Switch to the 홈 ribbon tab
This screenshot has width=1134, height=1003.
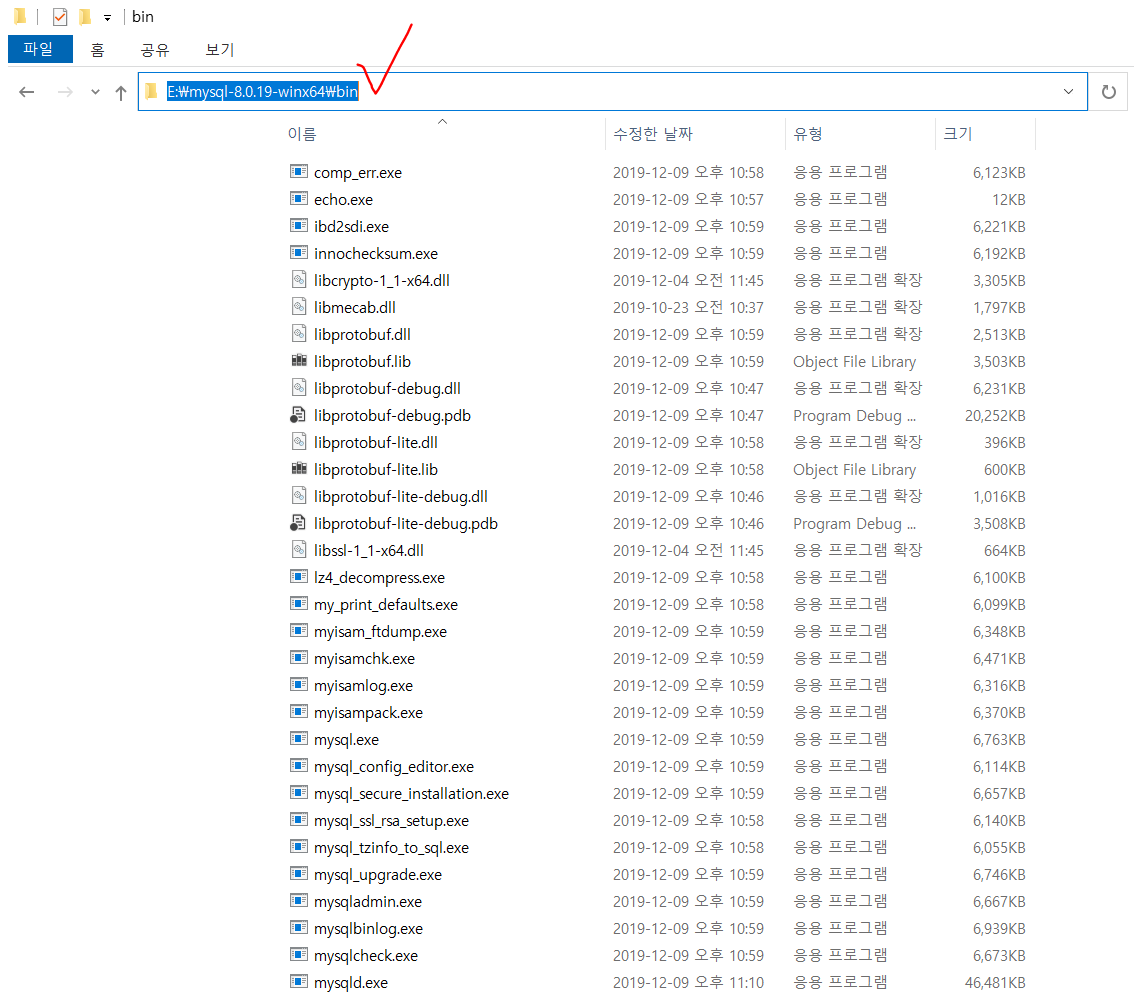pyautogui.click(x=98, y=50)
